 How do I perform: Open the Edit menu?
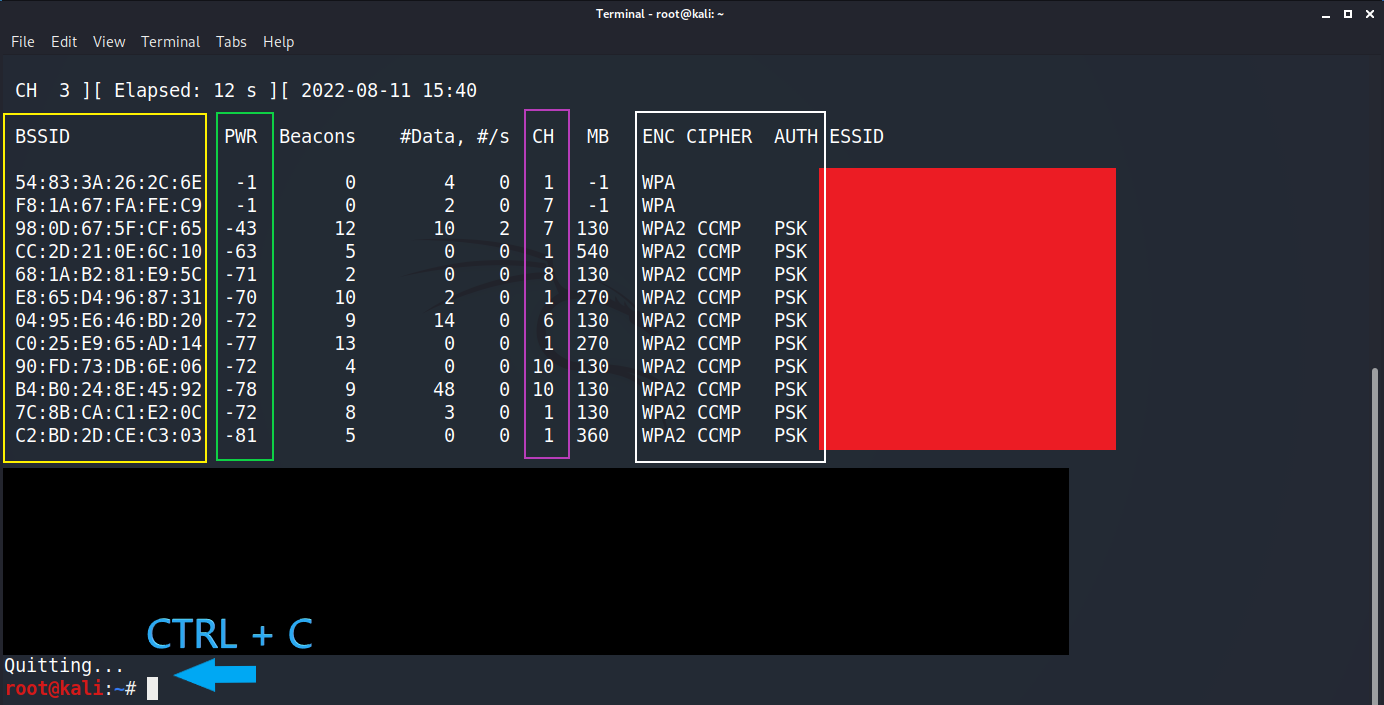pyautogui.click(x=64, y=42)
